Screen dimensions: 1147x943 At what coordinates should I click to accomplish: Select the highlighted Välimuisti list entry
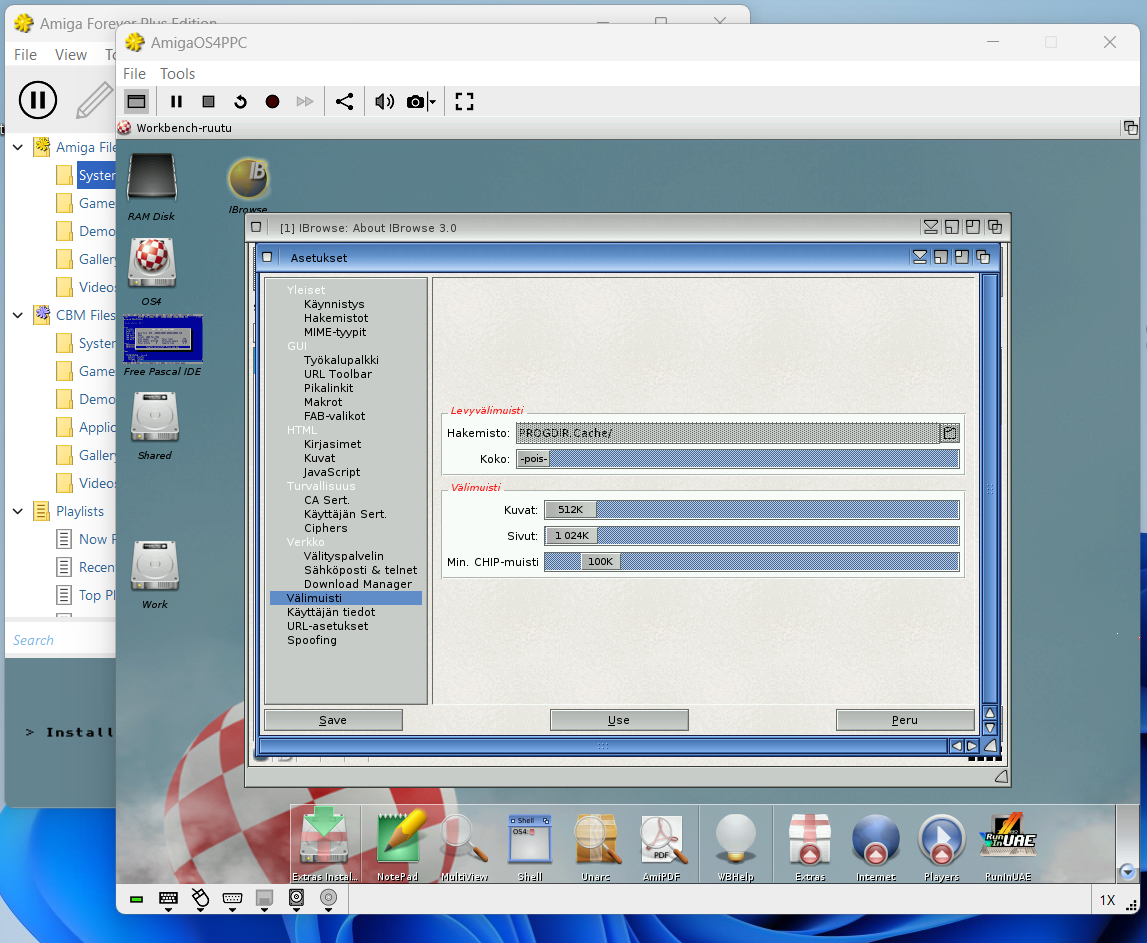(346, 598)
